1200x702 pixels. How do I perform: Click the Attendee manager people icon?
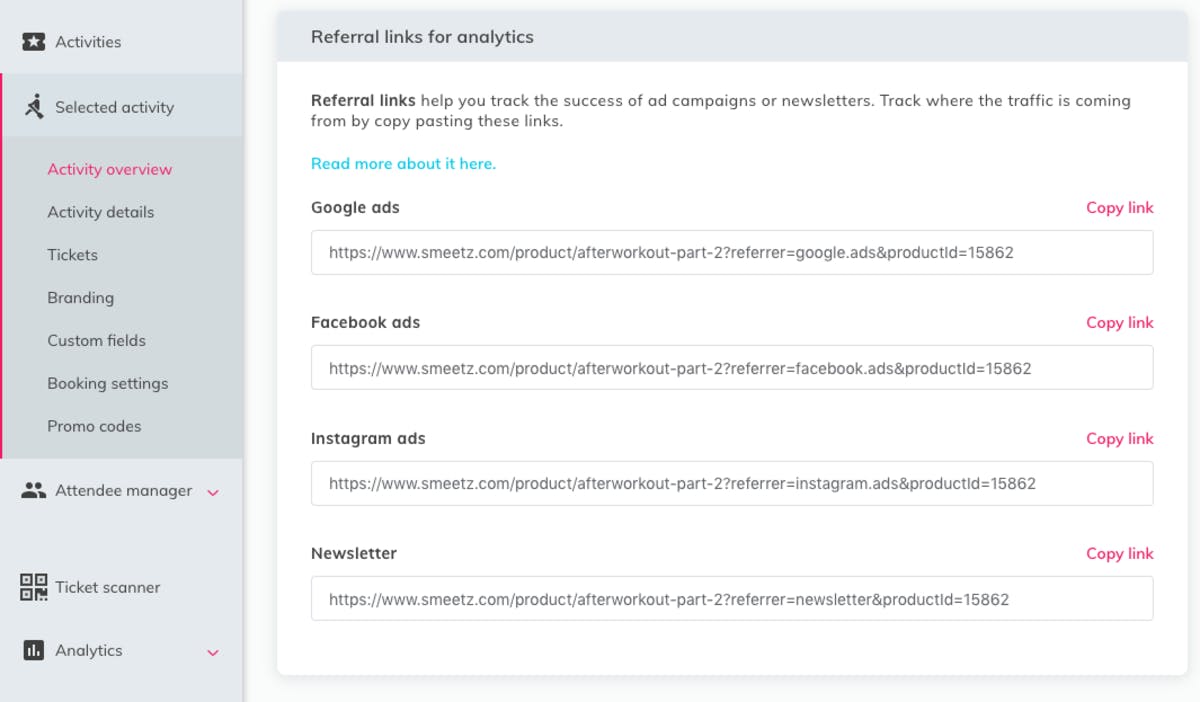(x=34, y=490)
